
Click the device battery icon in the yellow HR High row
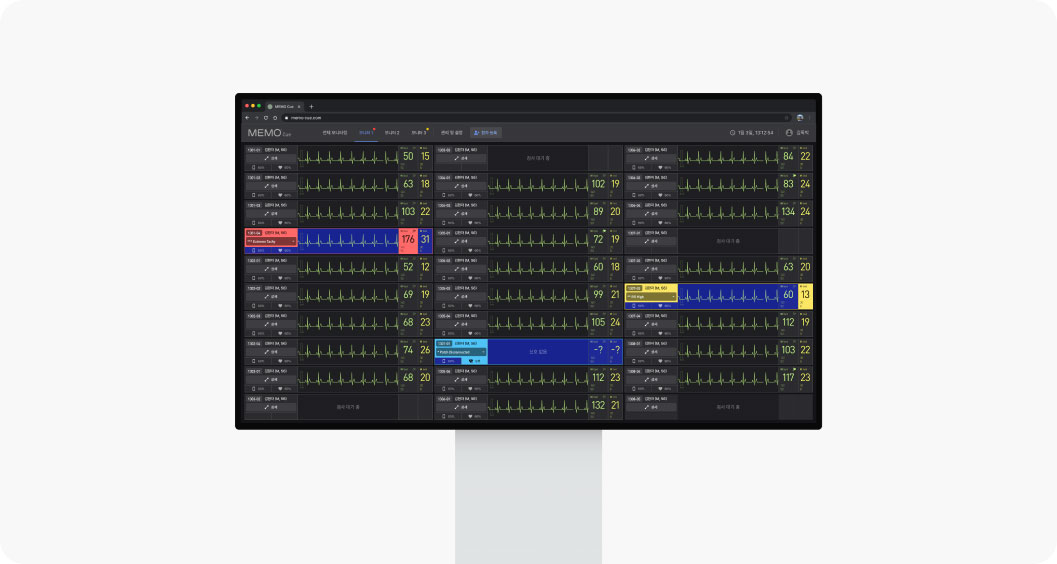[x=634, y=305]
